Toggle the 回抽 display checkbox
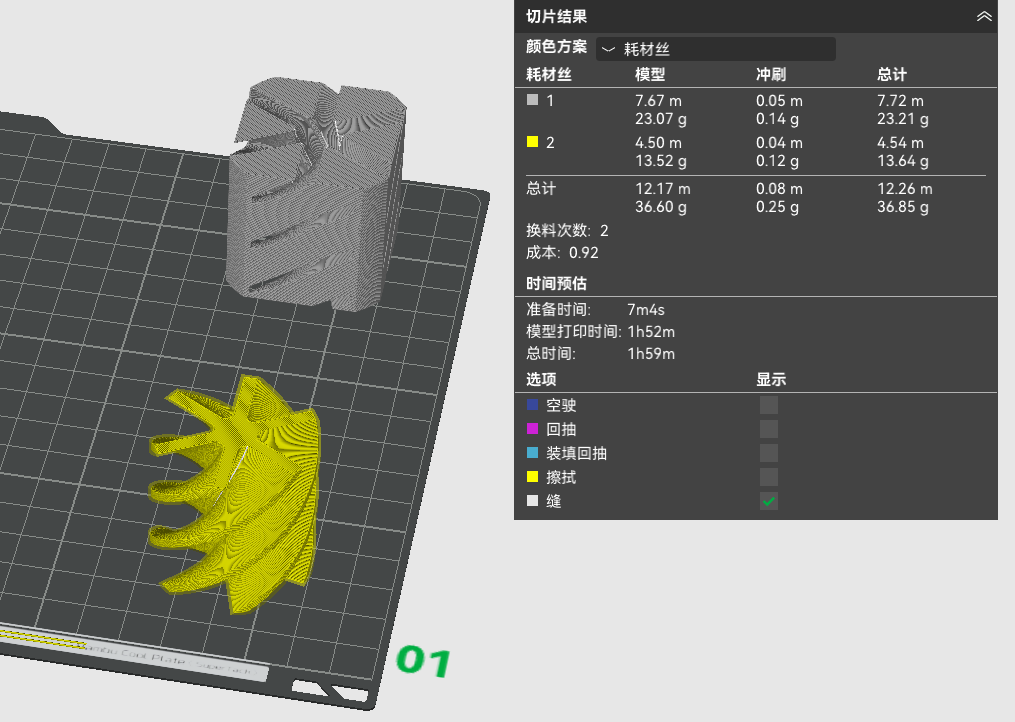 point(768,429)
